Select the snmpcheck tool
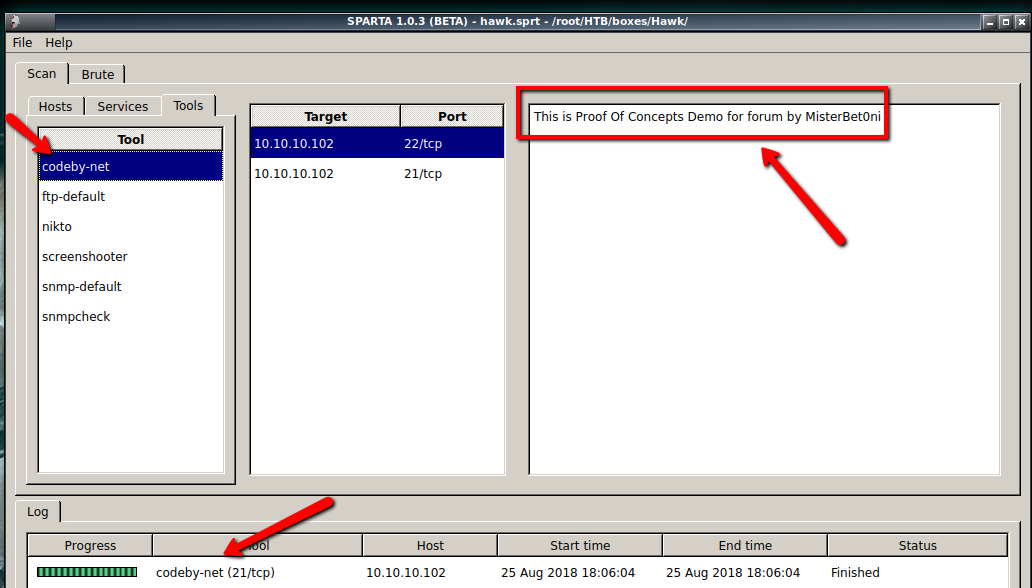This screenshot has width=1032, height=588. point(76,316)
